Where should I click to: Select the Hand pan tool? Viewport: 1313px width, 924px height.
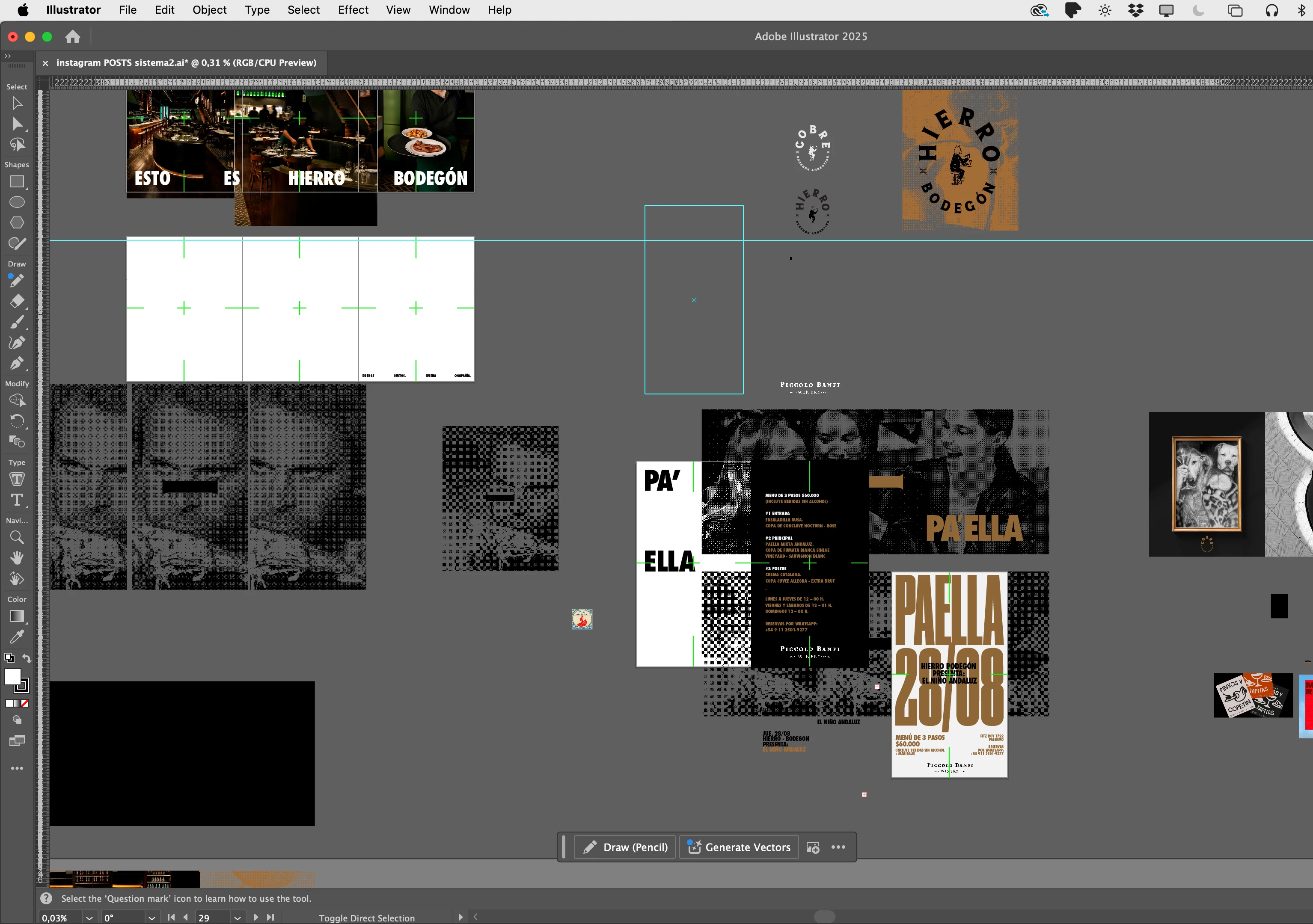click(x=17, y=558)
